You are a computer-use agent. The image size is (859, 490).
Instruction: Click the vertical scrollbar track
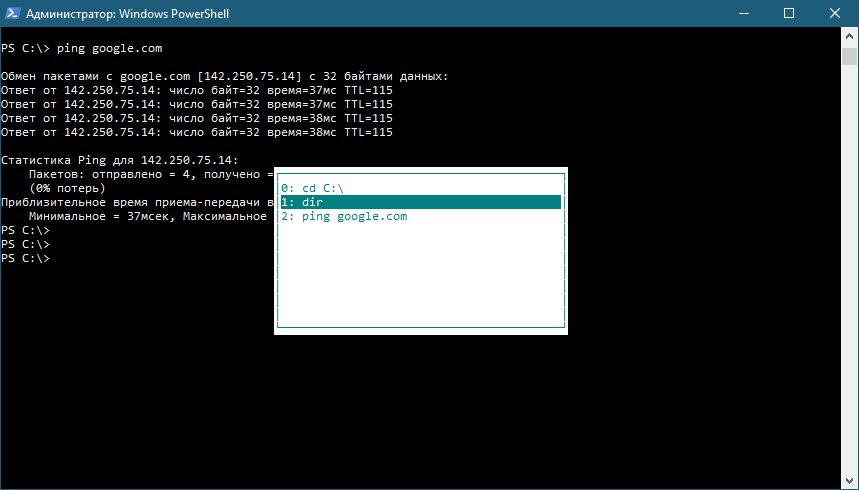[x=849, y=300]
